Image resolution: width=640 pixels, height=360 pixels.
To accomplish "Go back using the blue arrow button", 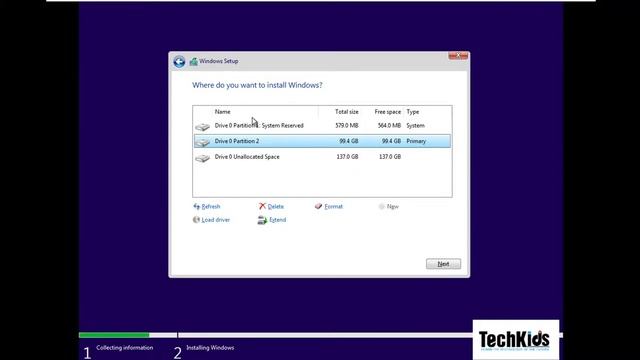I will click(x=179, y=62).
